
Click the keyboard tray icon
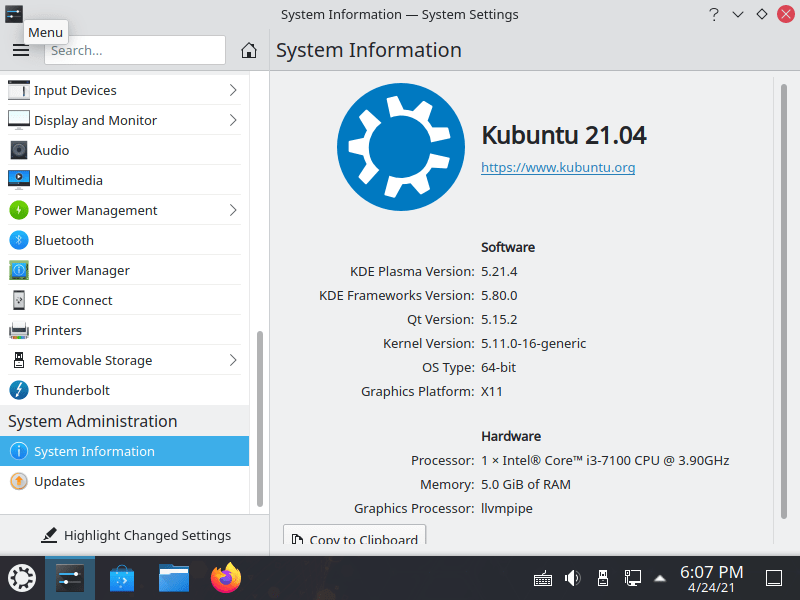coord(543,579)
